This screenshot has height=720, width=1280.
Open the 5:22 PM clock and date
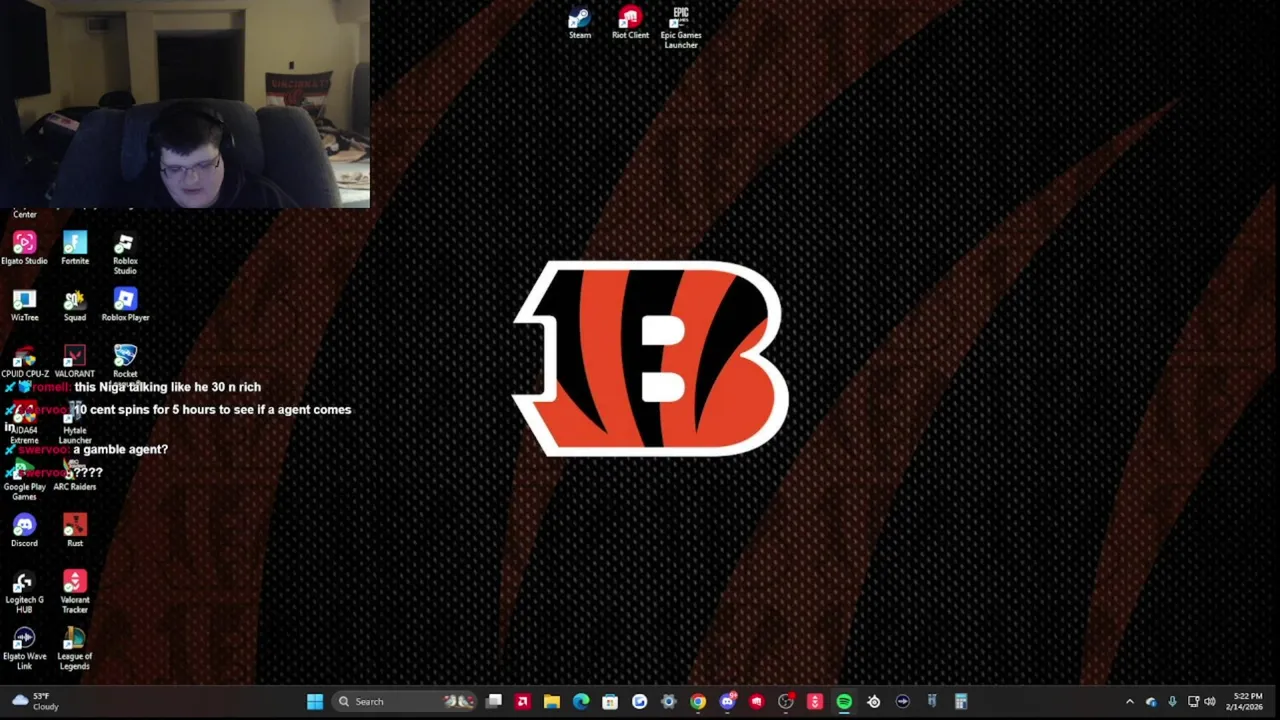pos(1247,702)
